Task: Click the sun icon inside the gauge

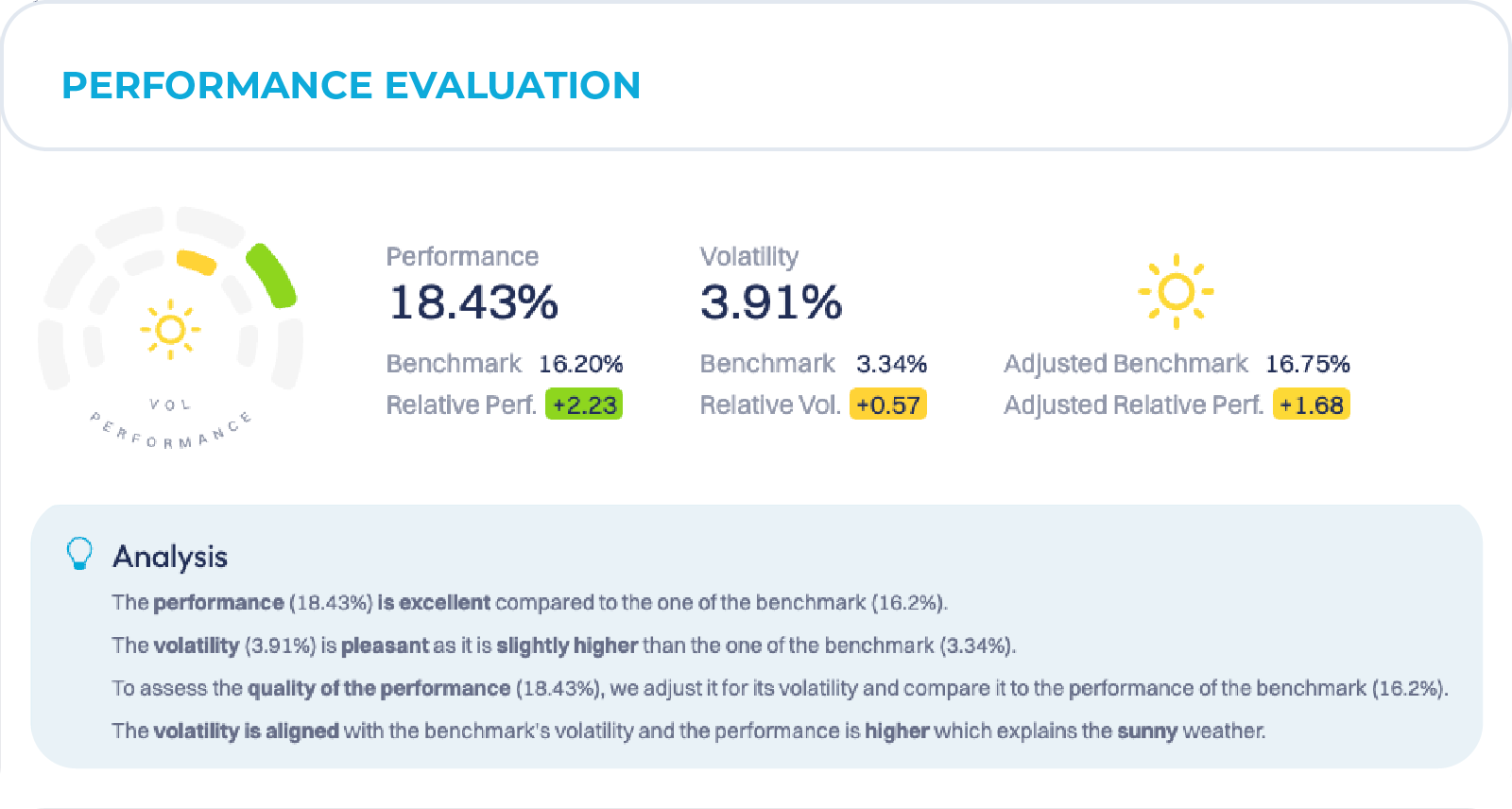Action: pyautogui.click(x=170, y=329)
